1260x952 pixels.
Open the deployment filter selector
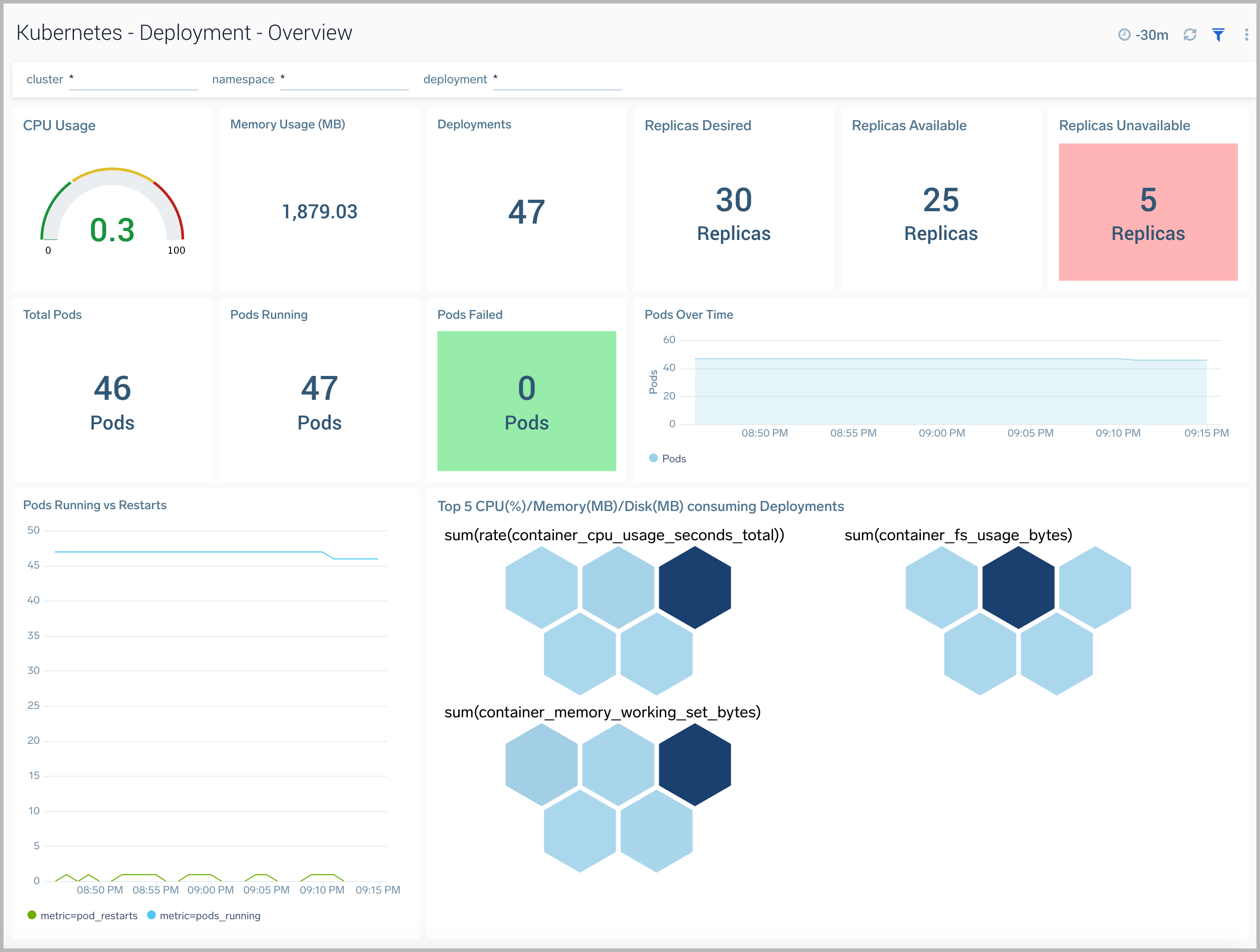coord(557,79)
